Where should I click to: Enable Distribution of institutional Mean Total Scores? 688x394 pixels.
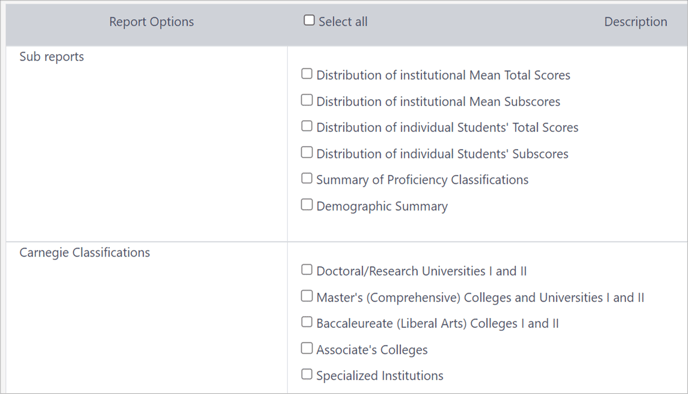(x=307, y=74)
